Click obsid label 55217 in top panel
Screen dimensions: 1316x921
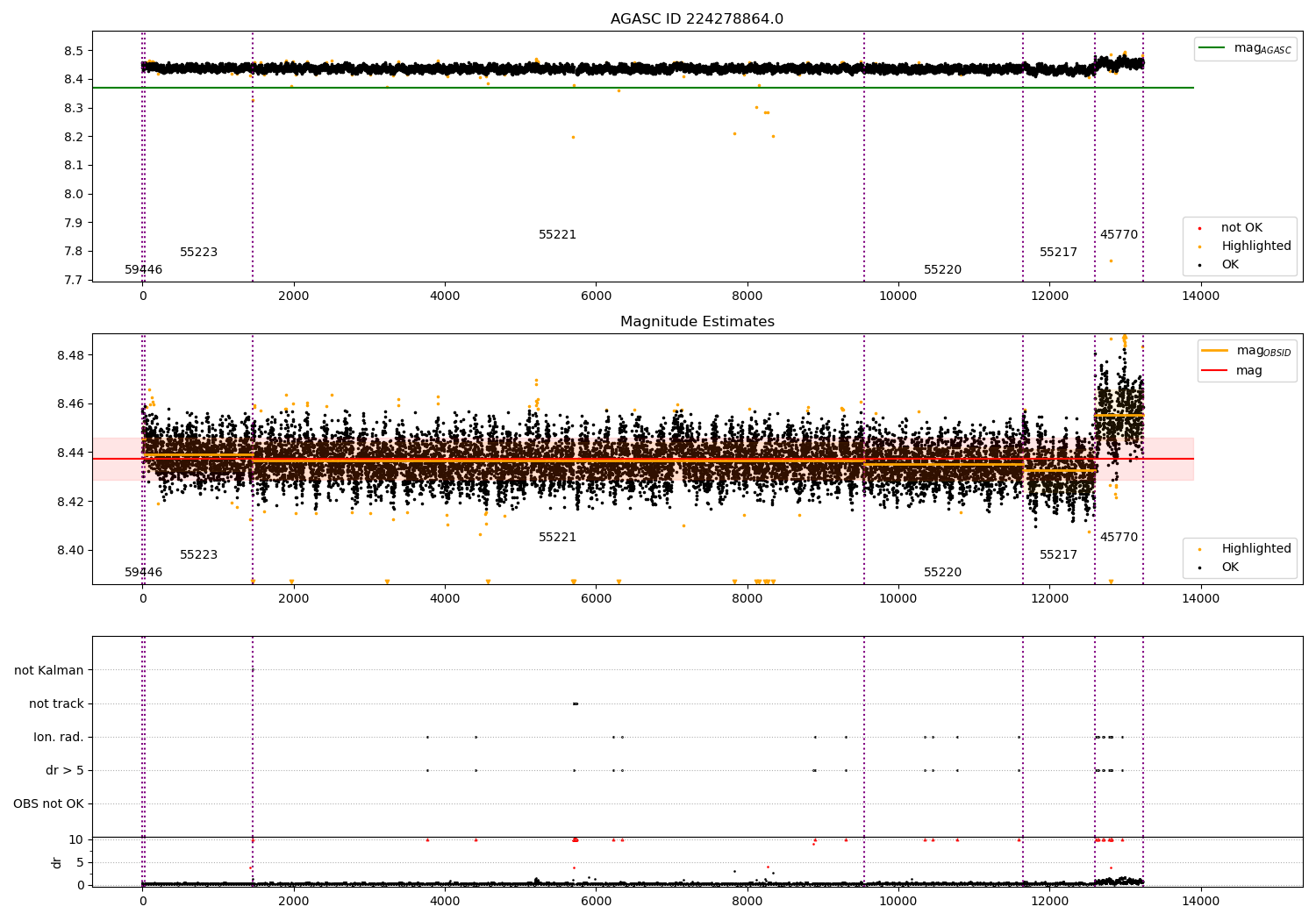click(1058, 253)
